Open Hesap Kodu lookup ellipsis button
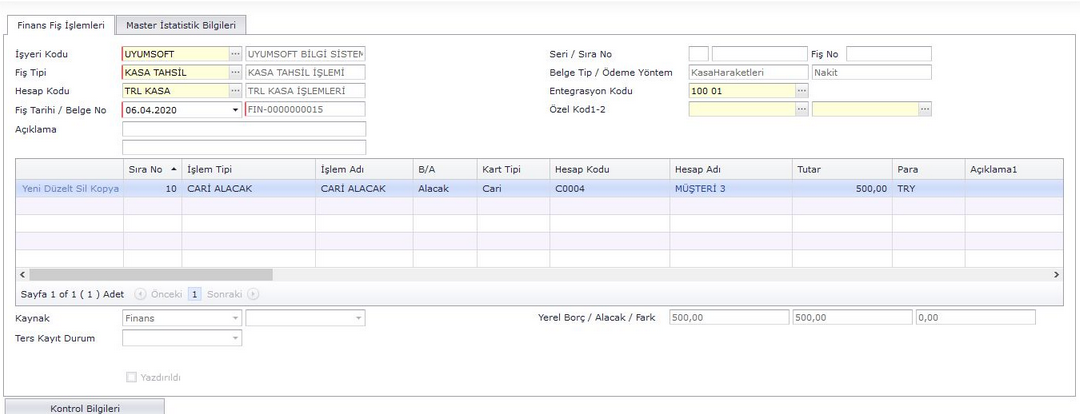Image resolution: width=1080 pixels, height=414 pixels. [235, 91]
